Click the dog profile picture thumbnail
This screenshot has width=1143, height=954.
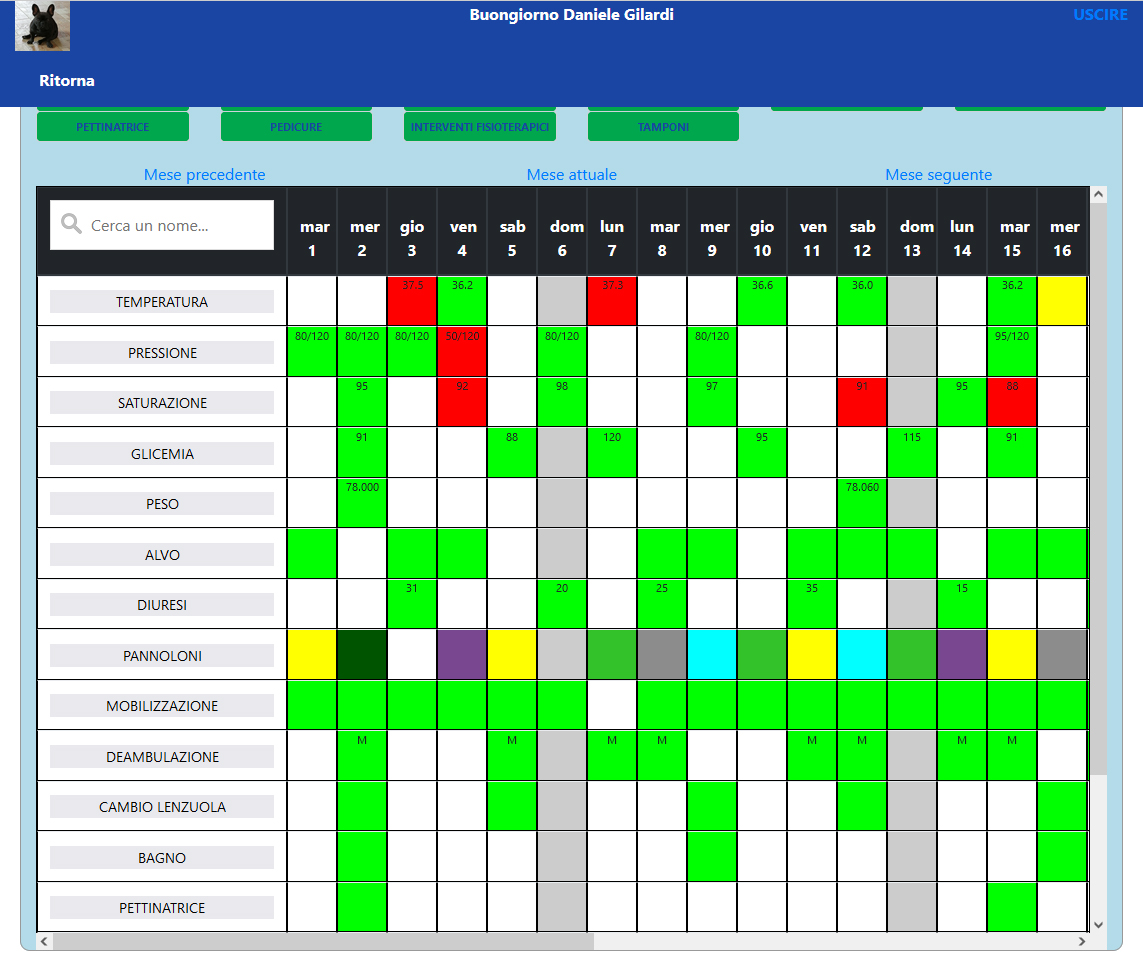point(42,27)
